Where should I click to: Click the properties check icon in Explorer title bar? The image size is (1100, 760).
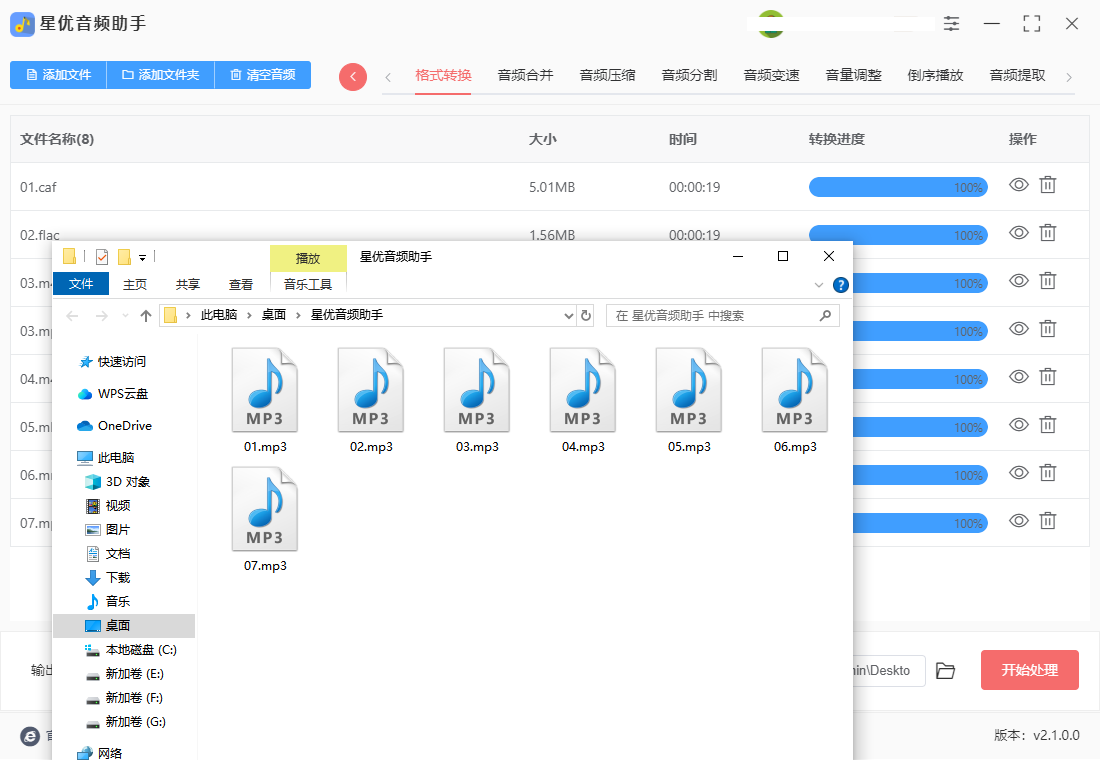pos(102,257)
